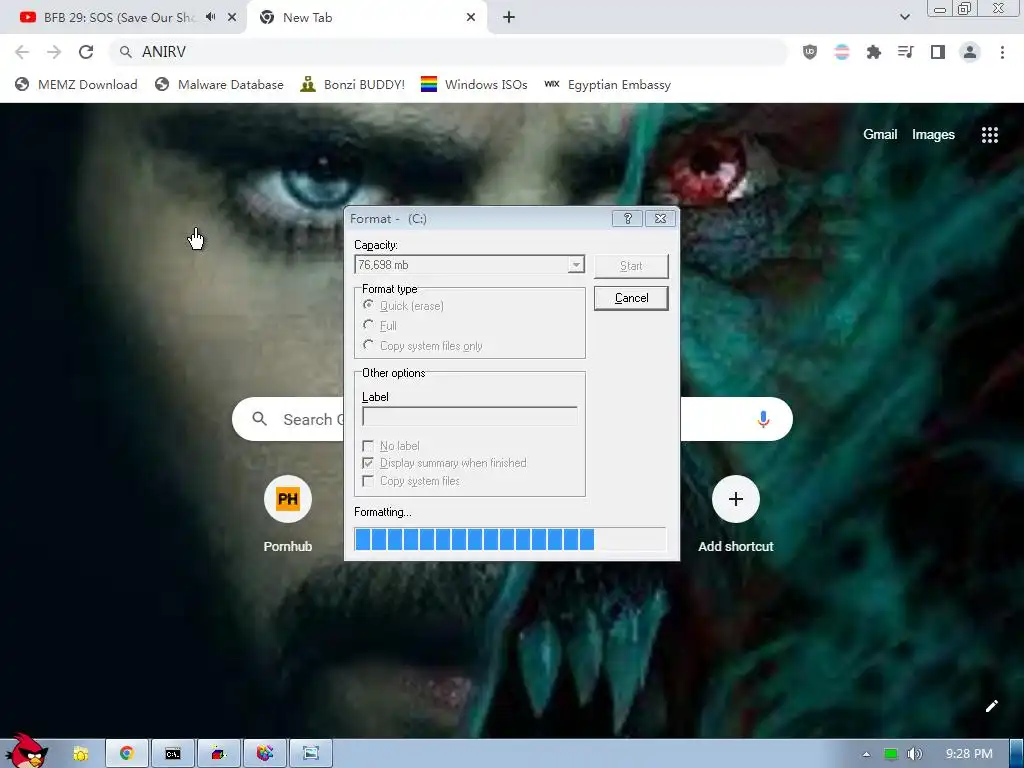Click the green tray status icon
Screen dimensions: 1024x768
click(x=891, y=754)
